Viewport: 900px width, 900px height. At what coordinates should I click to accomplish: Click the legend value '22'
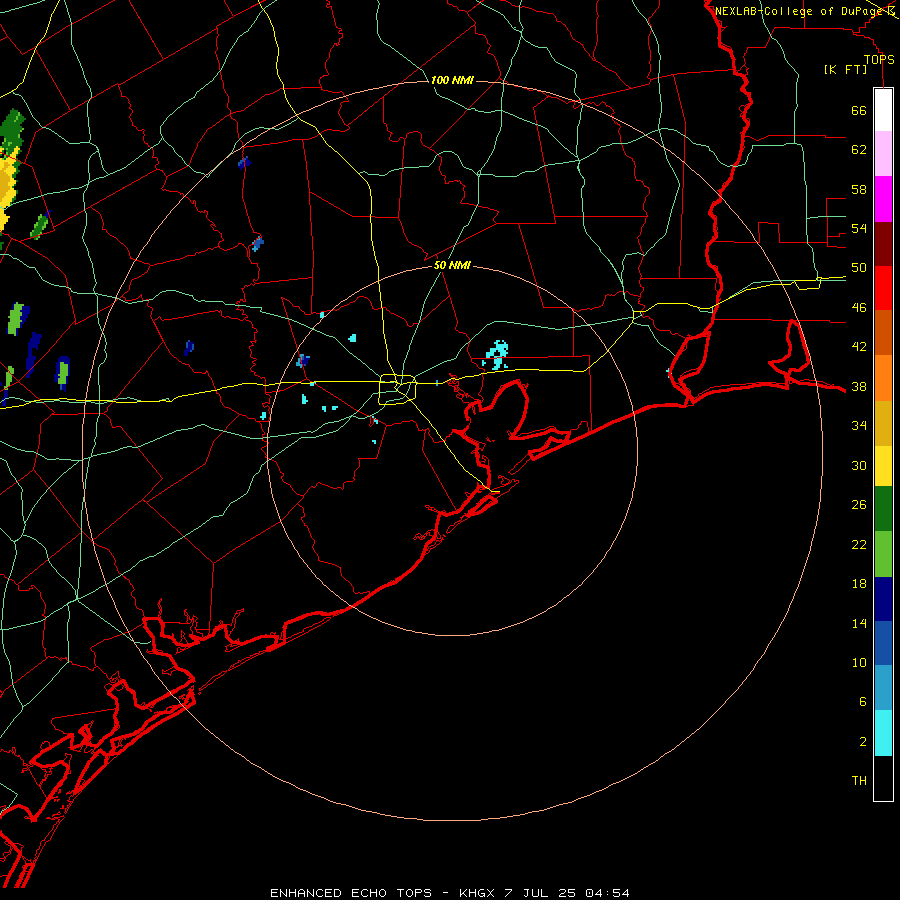[859, 545]
